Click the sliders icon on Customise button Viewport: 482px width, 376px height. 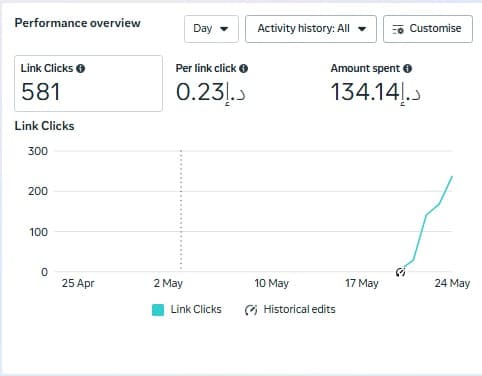pos(398,29)
